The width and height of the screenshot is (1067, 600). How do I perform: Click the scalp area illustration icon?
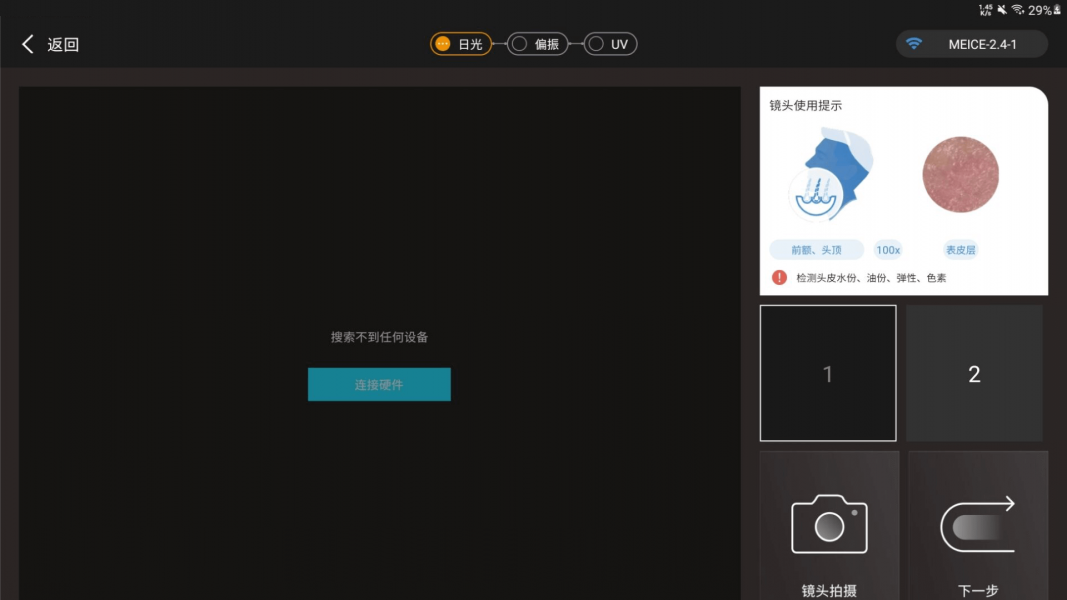(x=831, y=174)
